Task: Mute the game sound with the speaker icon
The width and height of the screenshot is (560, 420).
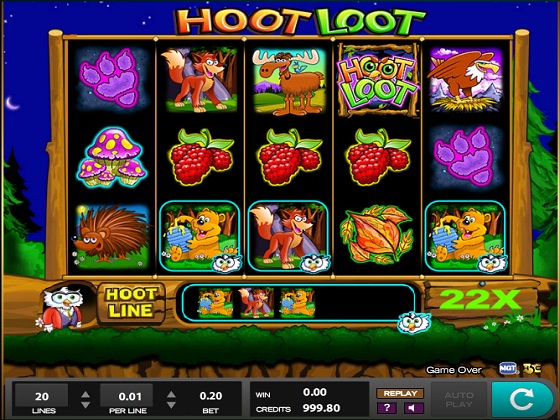Action: 414,408
